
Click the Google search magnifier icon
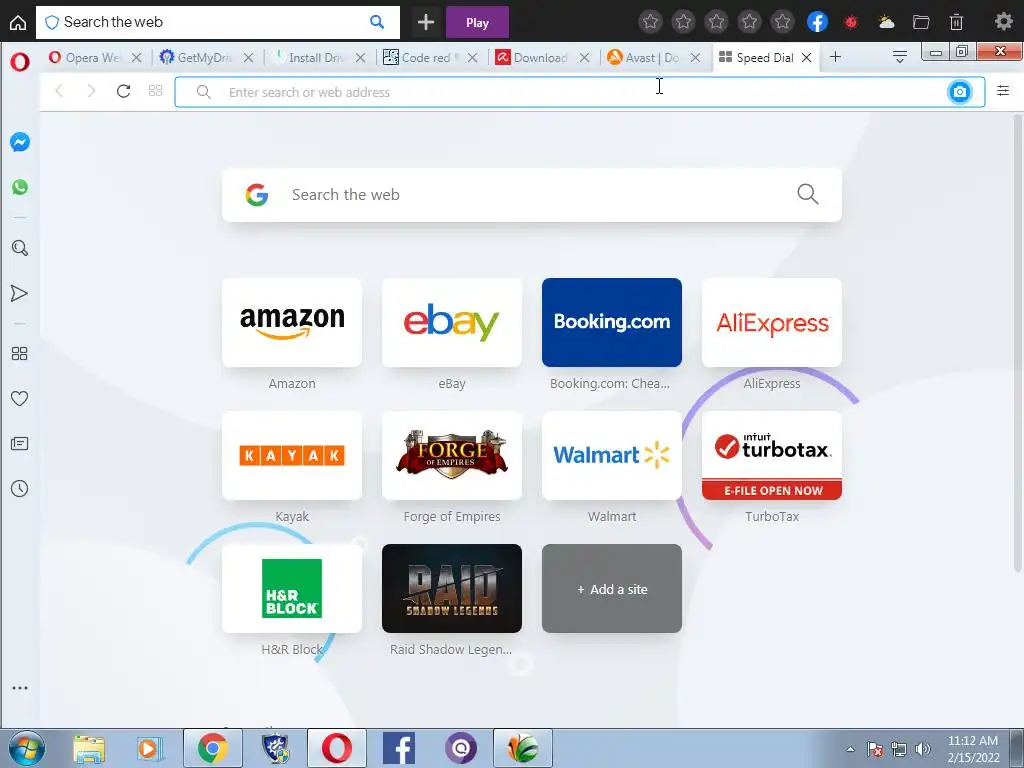point(808,194)
